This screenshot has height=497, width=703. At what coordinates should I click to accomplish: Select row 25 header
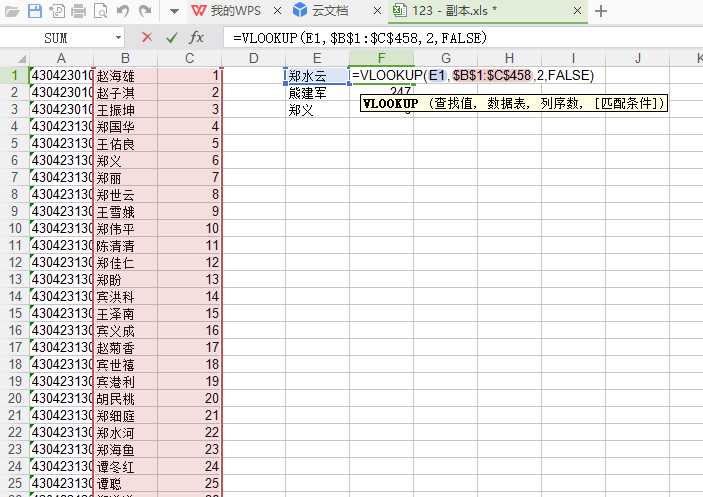14,484
